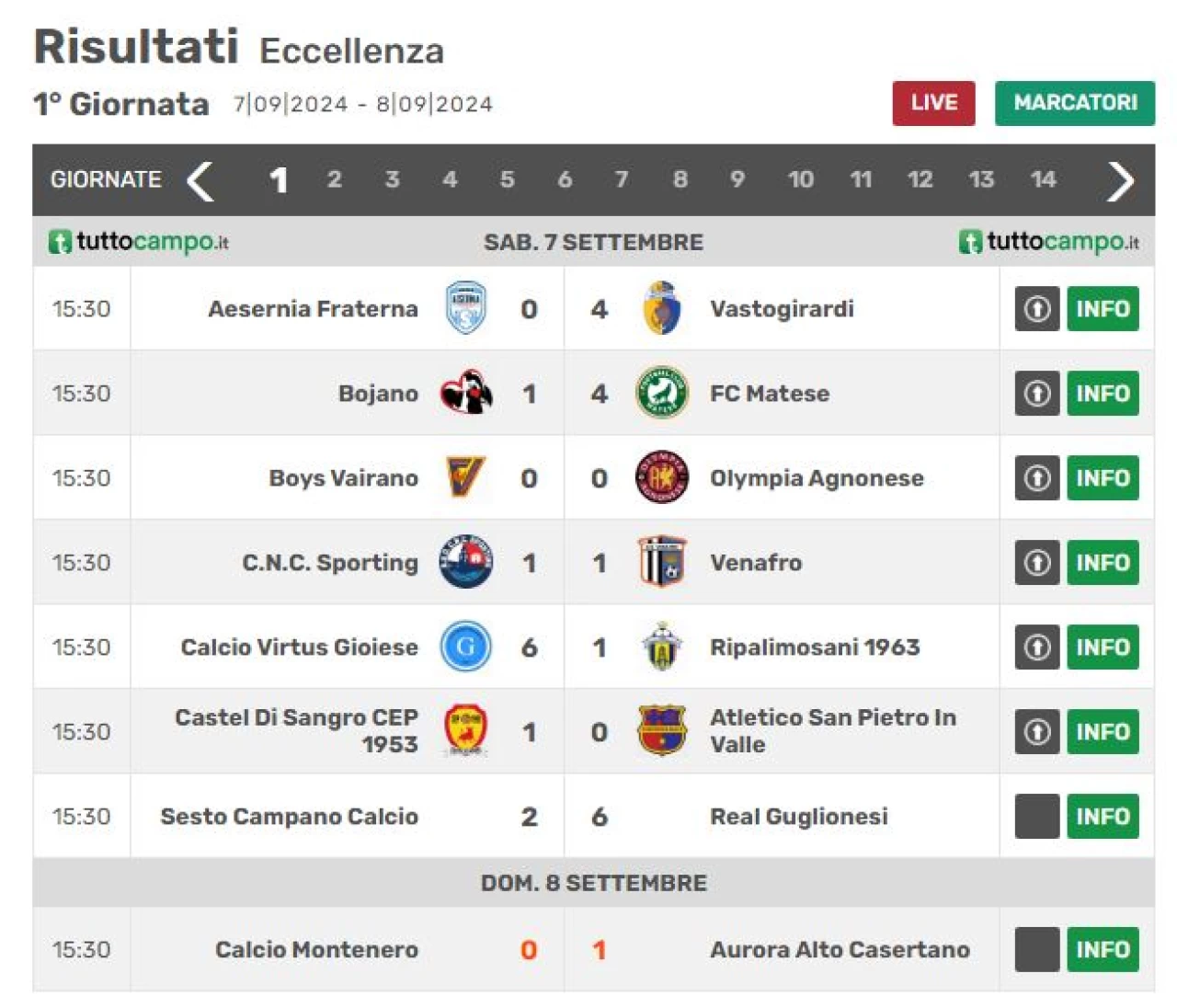Open INFO for Calcio Montenero match

click(1103, 950)
